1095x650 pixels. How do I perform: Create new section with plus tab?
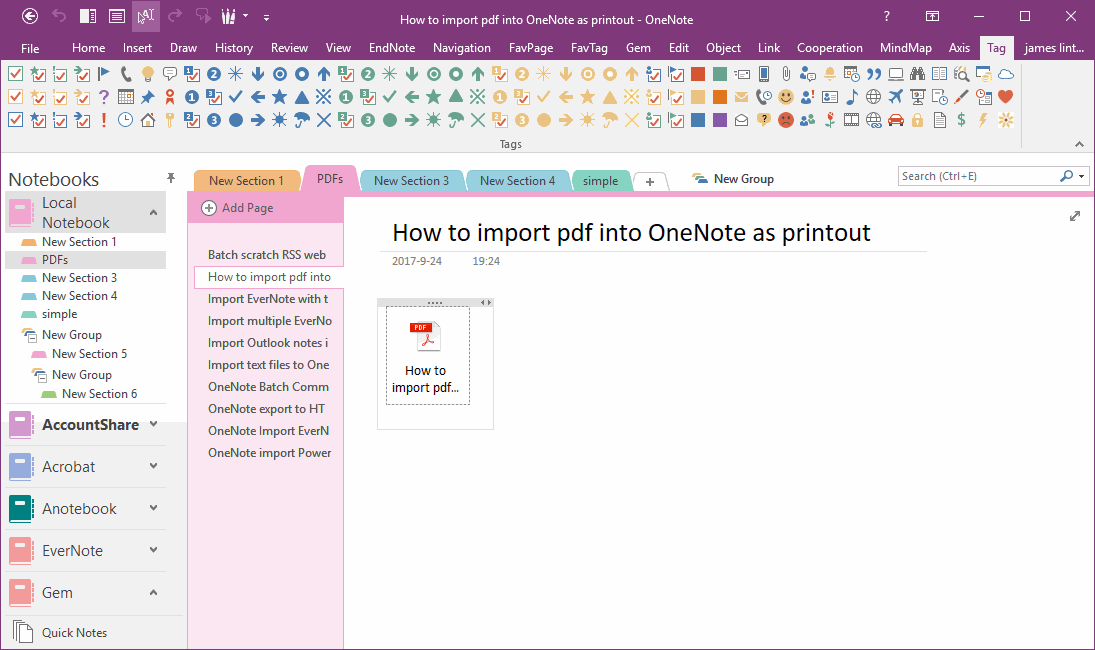(649, 182)
